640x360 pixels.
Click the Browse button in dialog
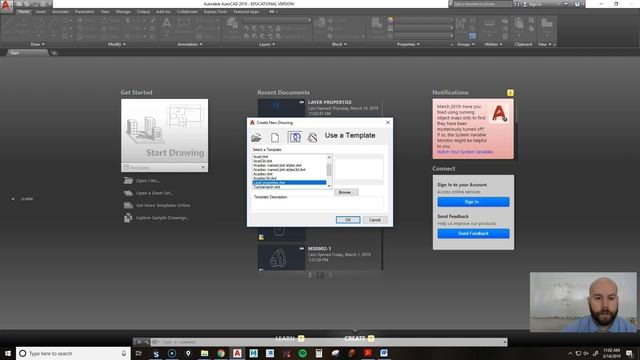(346, 192)
